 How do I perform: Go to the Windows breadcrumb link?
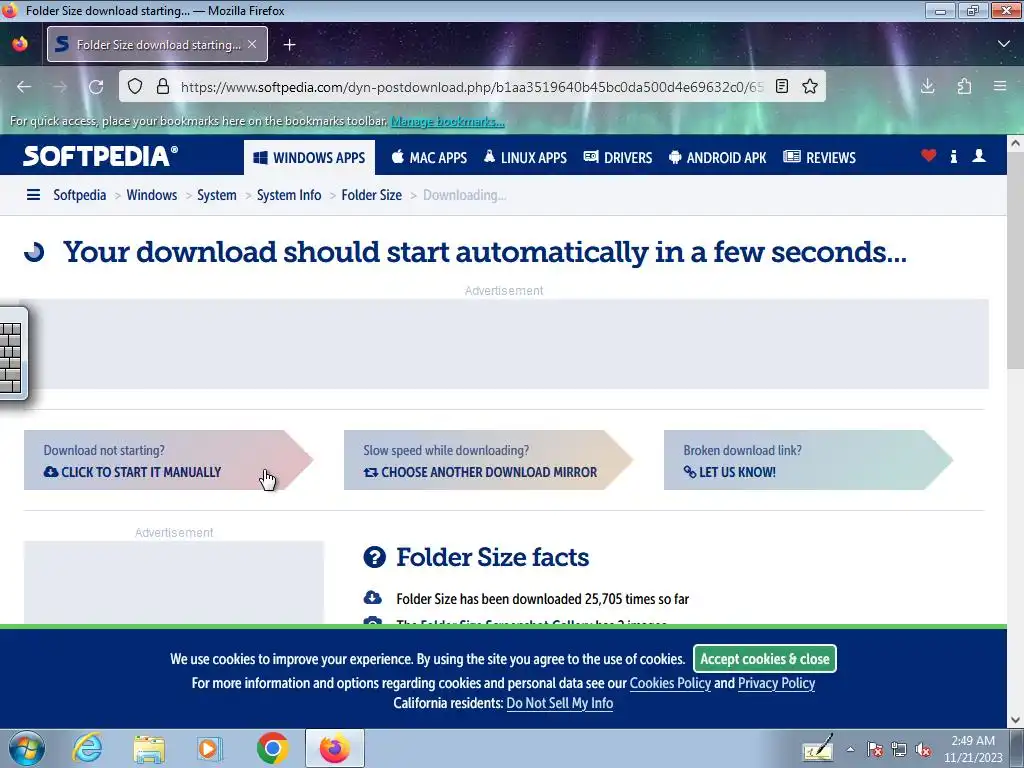point(152,195)
